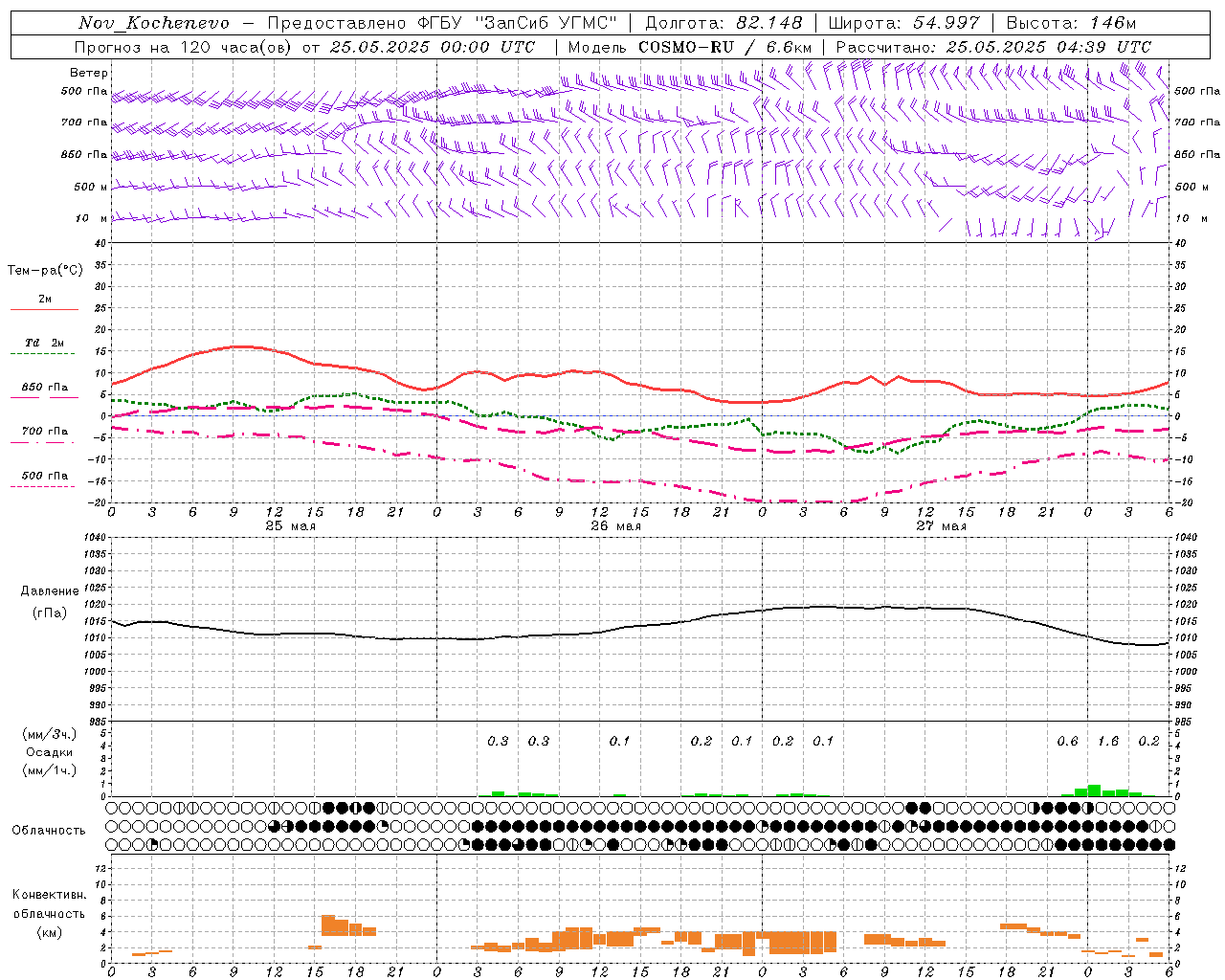This screenshot has width=1225, height=980.
Task: Click the station name Nov_Kochenevo in the header
Action: 154,23
